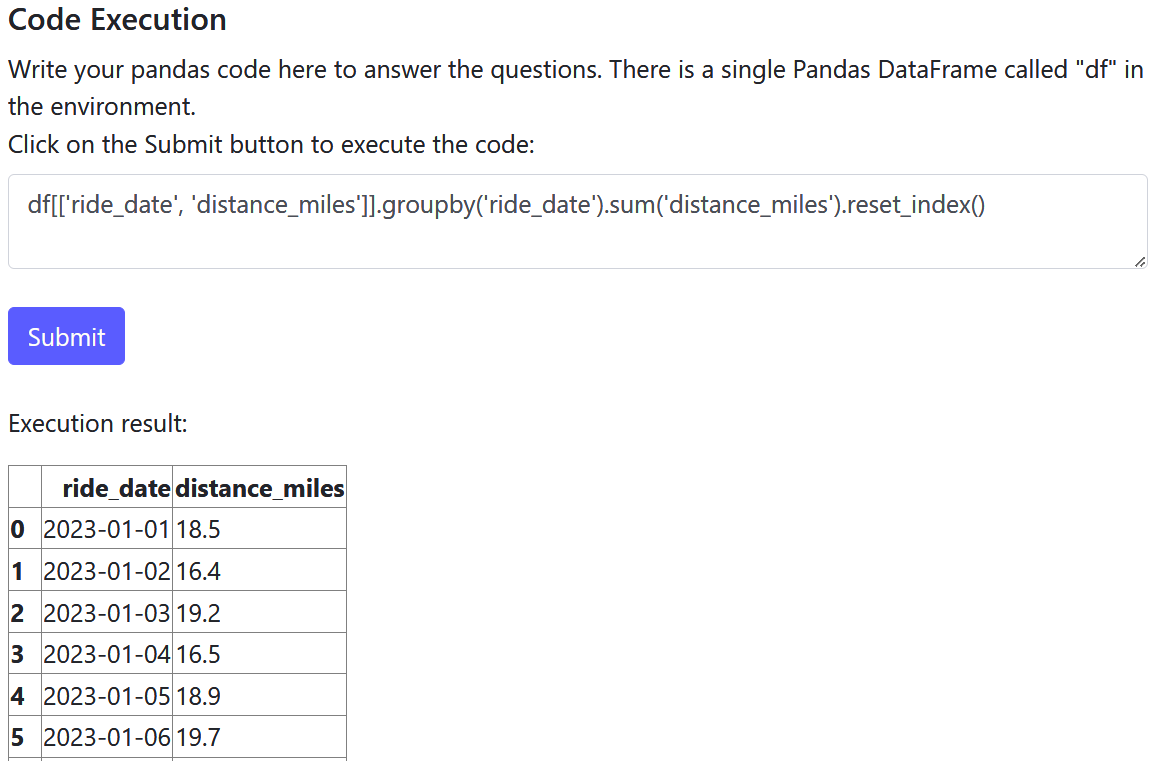Click the 19.2 distance value cell
This screenshot has height=761, width=1154.
click(x=259, y=612)
